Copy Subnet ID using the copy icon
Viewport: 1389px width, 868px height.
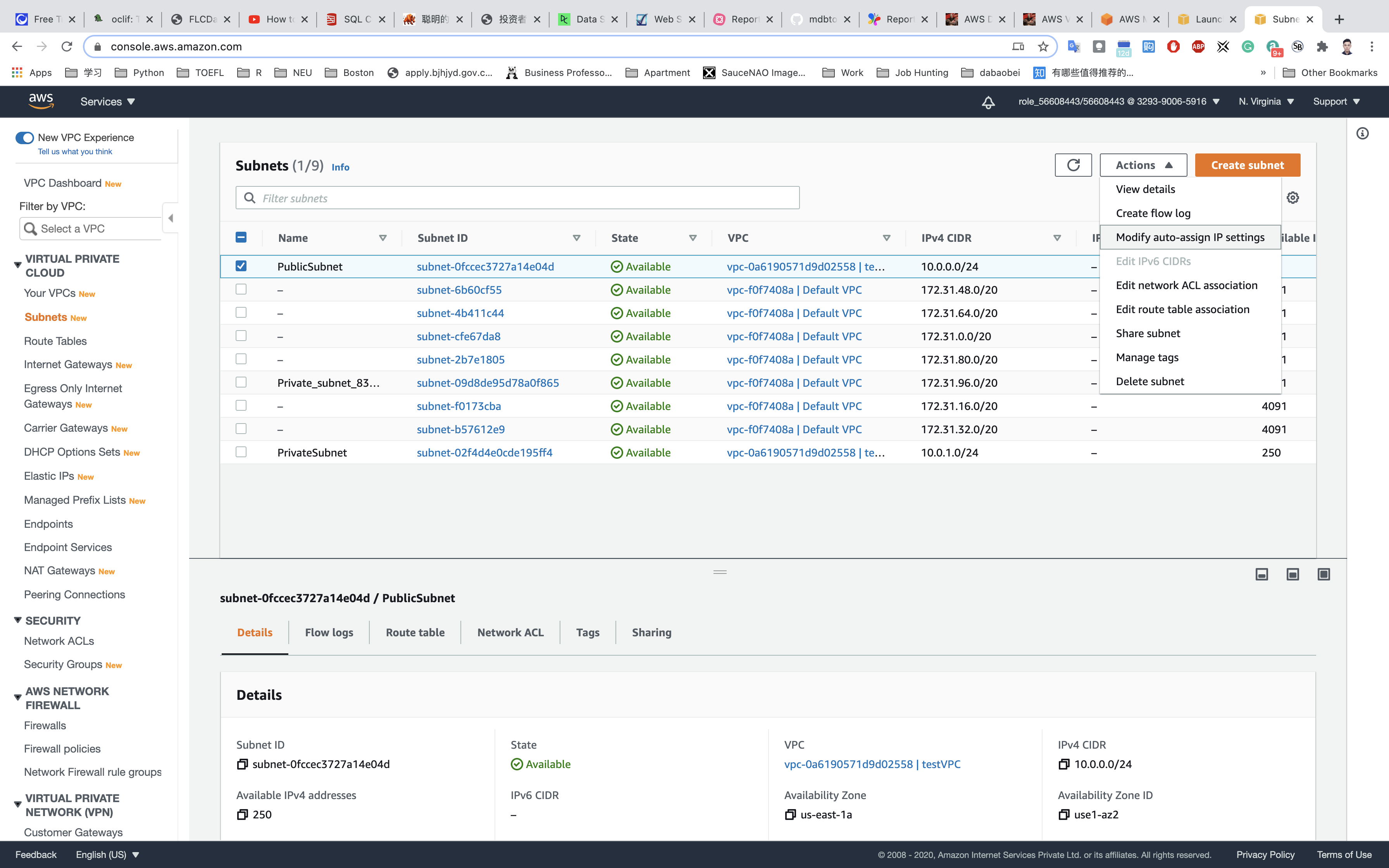(242, 764)
